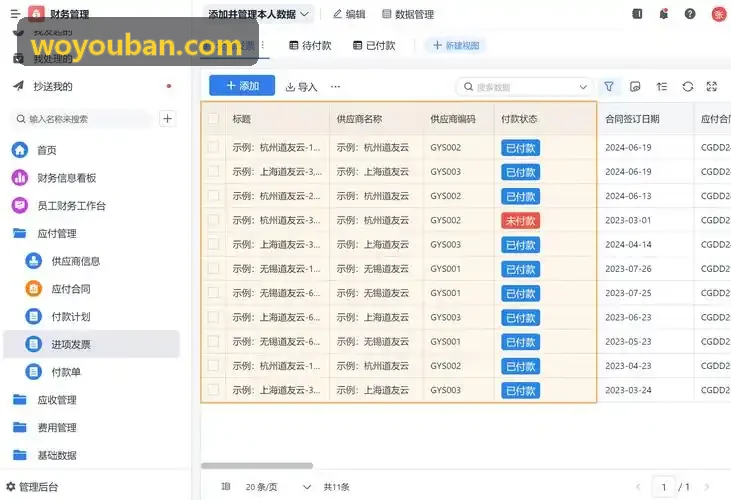Select 进项发票 in the sidebar
This screenshot has width=731, height=500.
click(91, 344)
